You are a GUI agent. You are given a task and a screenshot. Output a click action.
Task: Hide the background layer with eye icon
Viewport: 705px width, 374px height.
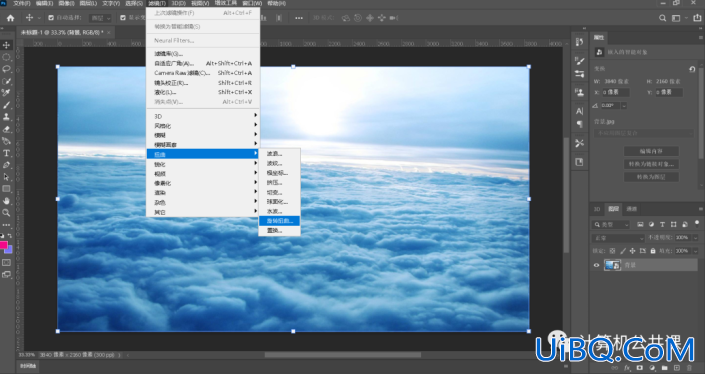596,265
